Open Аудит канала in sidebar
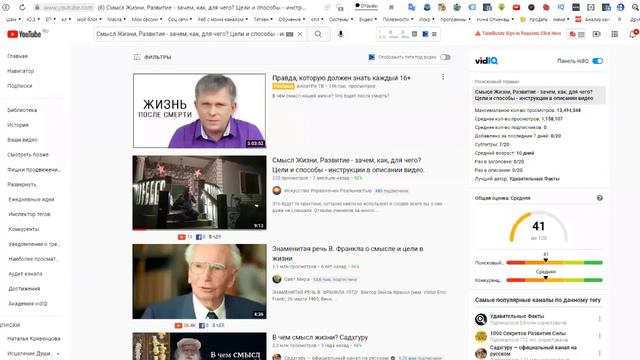Viewport: 640px width, 360px height. tap(25, 274)
